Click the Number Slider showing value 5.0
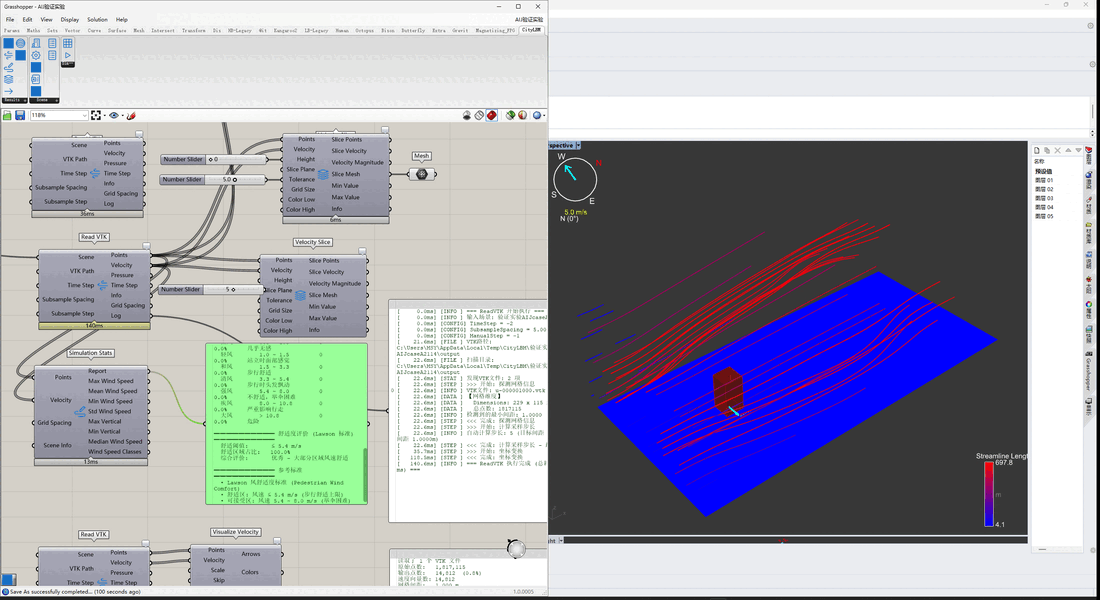The width and height of the screenshot is (1100, 600). (x=213, y=180)
